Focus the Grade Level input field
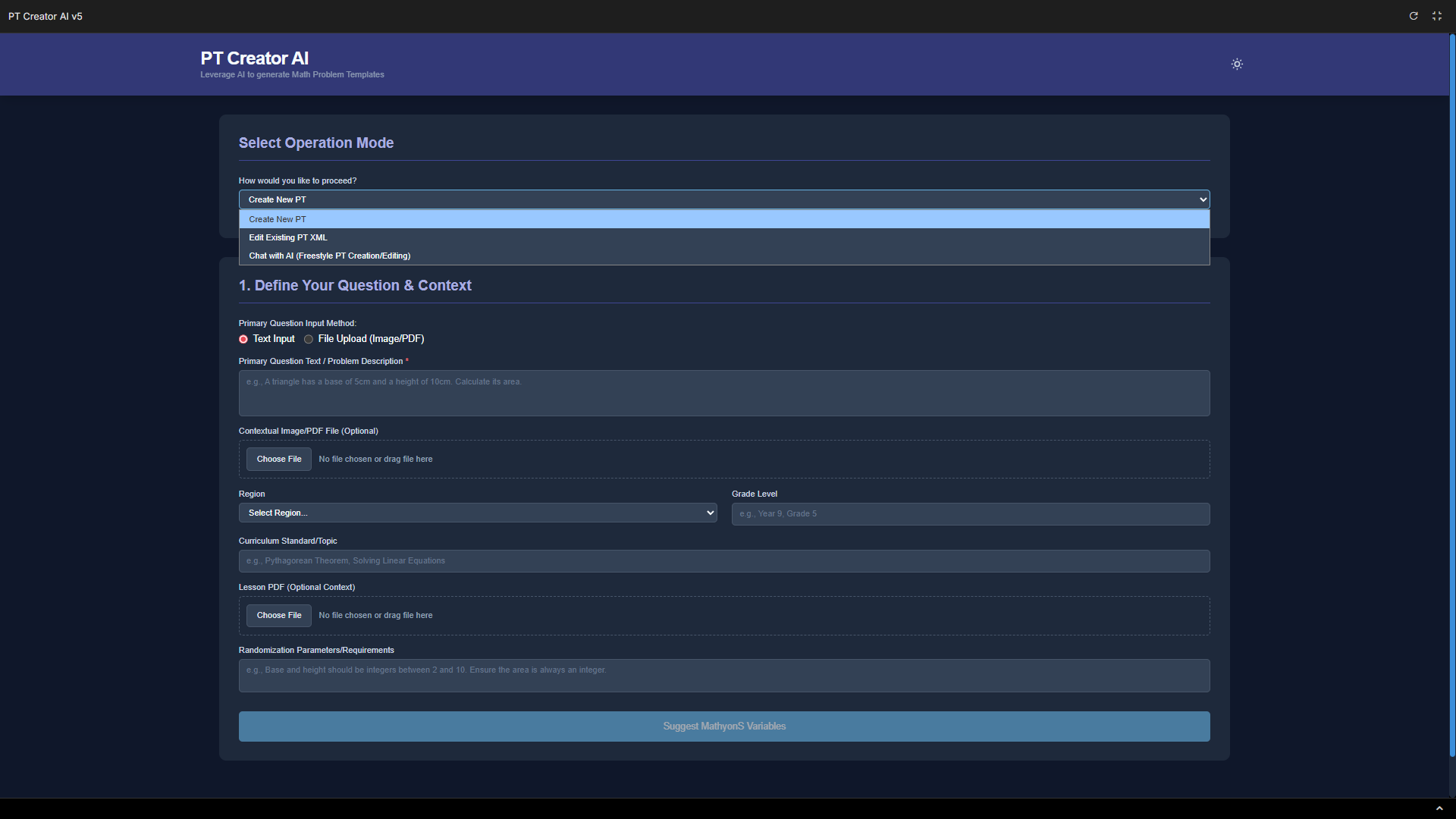The width and height of the screenshot is (1456, 819). click(x=971, y=514)
